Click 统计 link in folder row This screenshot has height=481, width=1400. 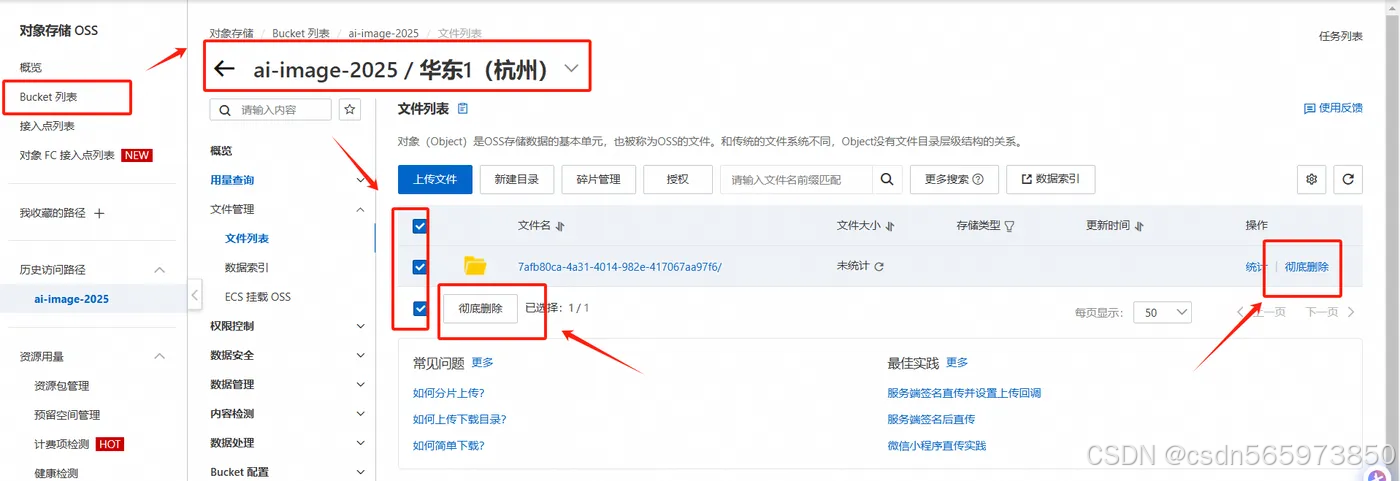tap(1256, 267)
